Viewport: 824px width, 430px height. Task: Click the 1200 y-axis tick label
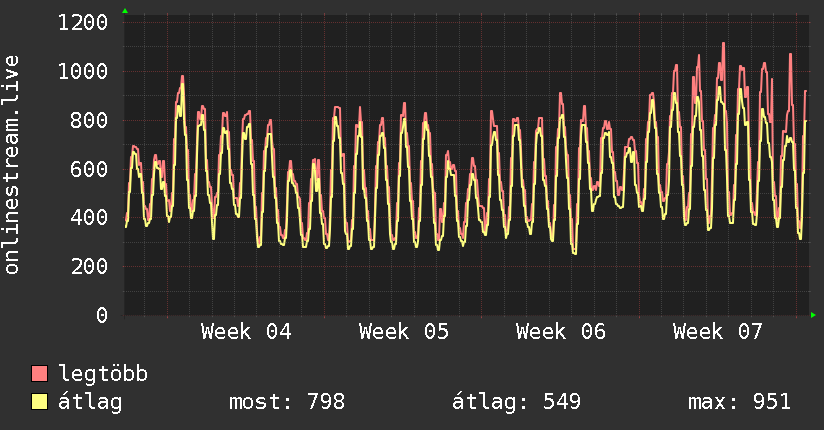coord(83,23)
